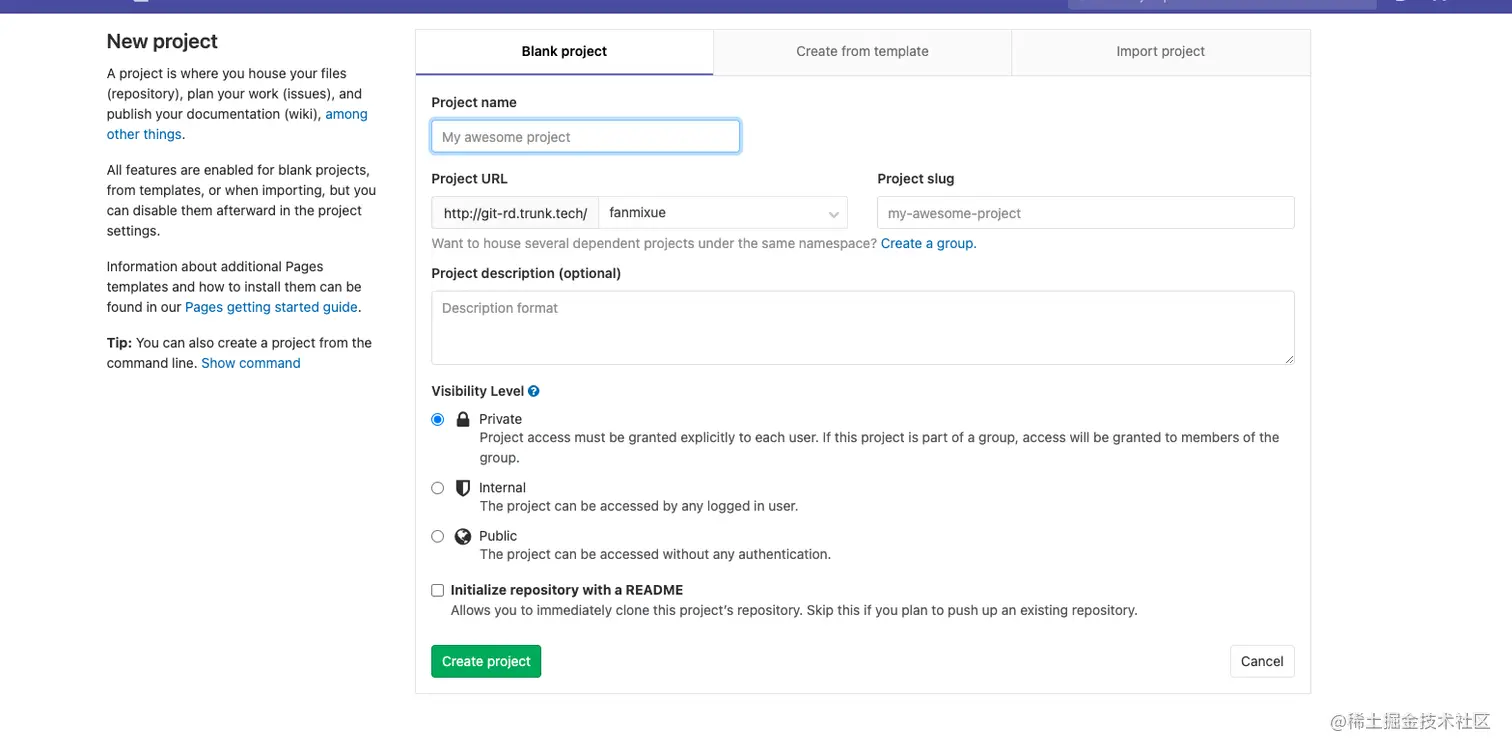Click the Public visibility label text
The height and width of the screenshot is (753, 1512).
[498, 536]
